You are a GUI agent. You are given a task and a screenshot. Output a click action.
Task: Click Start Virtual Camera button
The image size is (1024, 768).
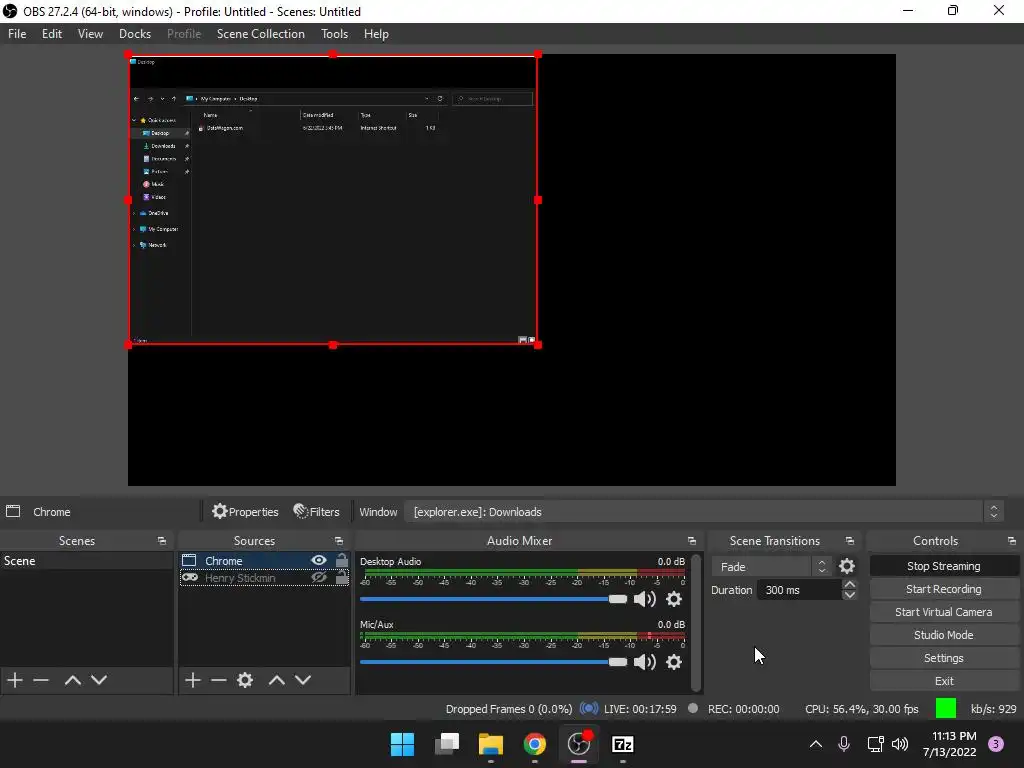pyautogui.click(x=944, y=612)
